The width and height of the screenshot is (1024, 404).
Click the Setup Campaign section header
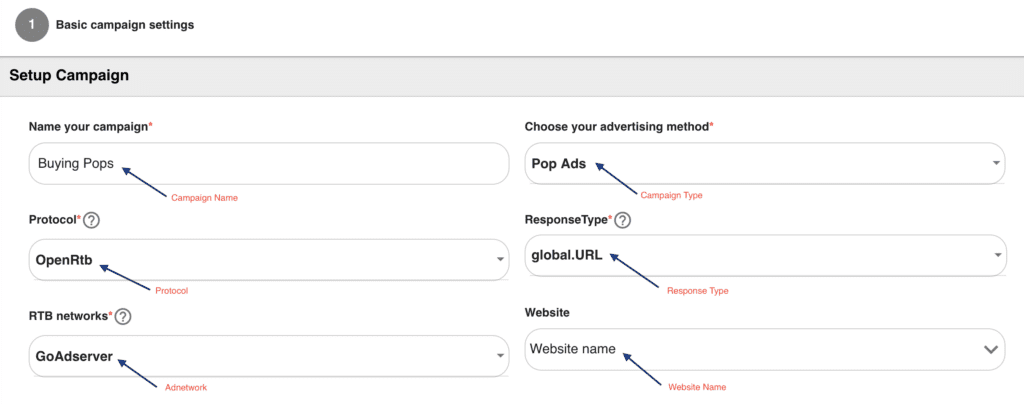[69, 75]
